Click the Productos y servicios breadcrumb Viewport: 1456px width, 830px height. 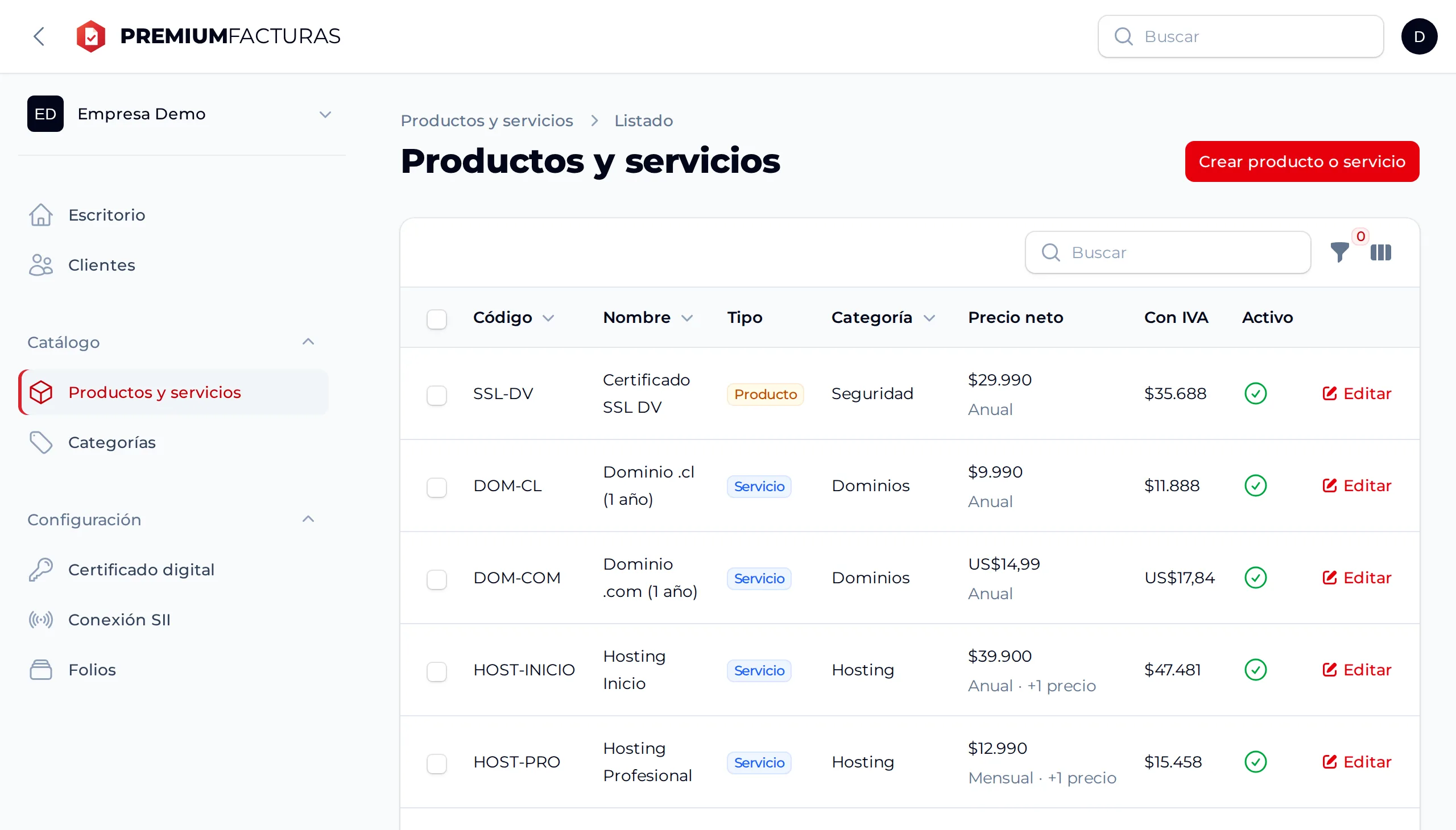point(486,121)
